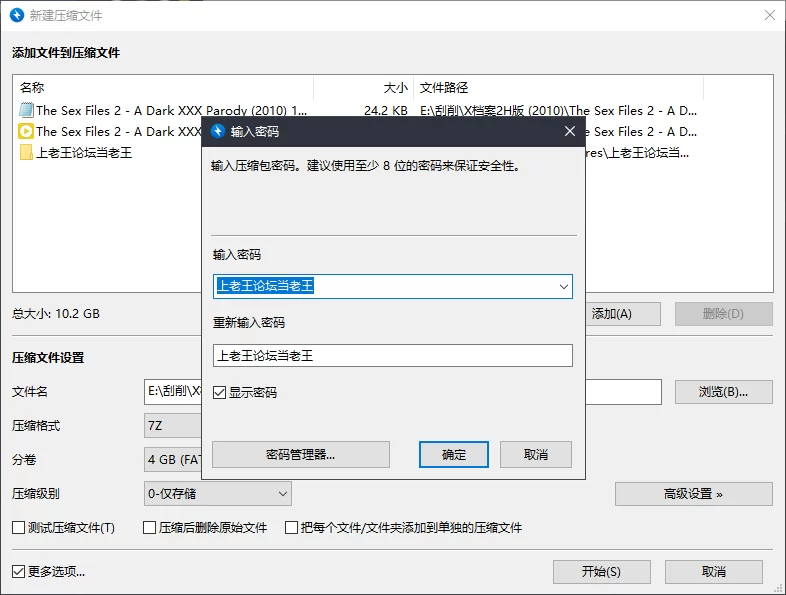This screenshot has height=595, width=786.
Task: Open the 分卷 dropdown showing 4 GB
Action: coord(172,460)
